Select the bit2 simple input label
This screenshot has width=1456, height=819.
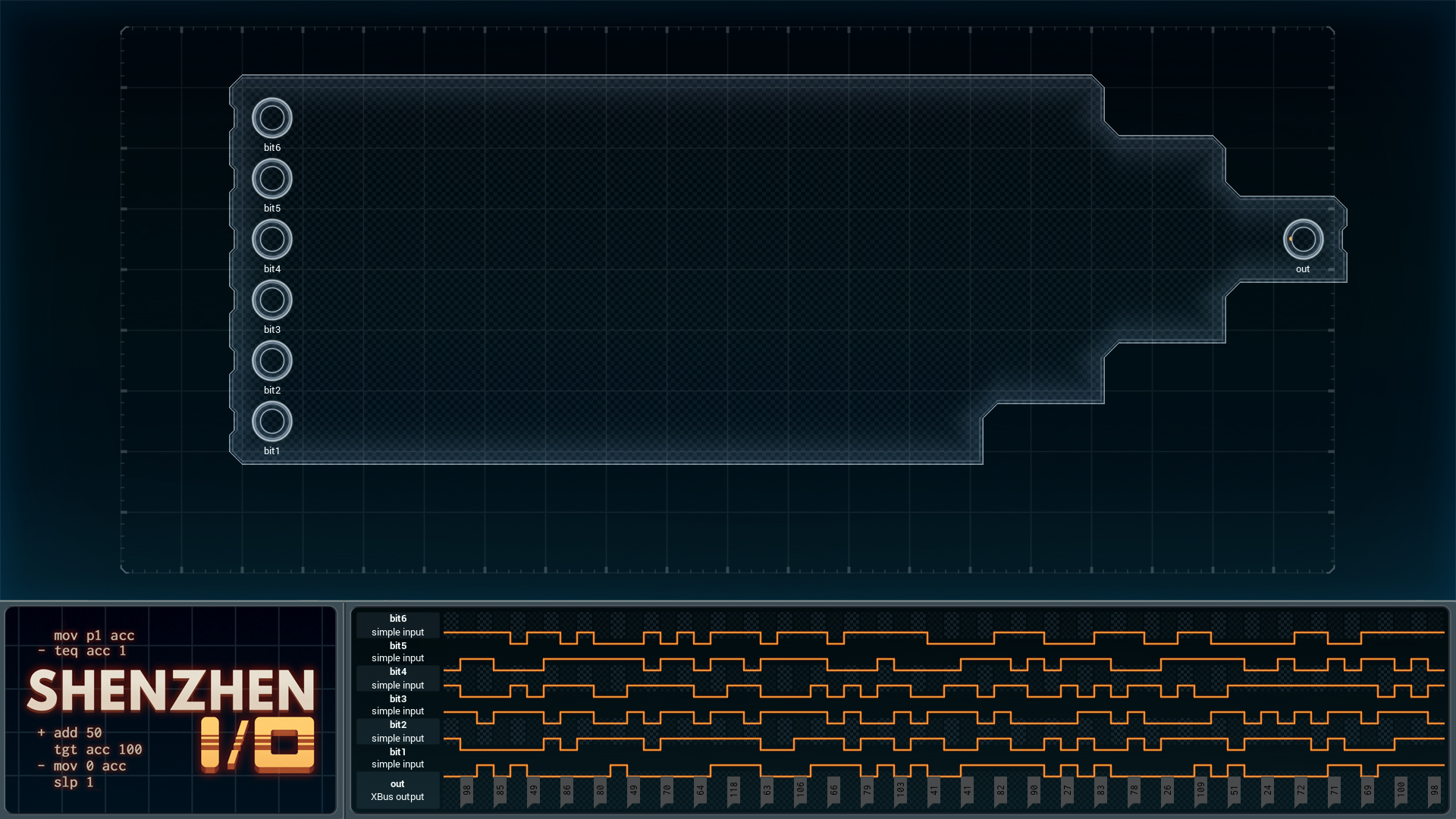coord(397,732)
